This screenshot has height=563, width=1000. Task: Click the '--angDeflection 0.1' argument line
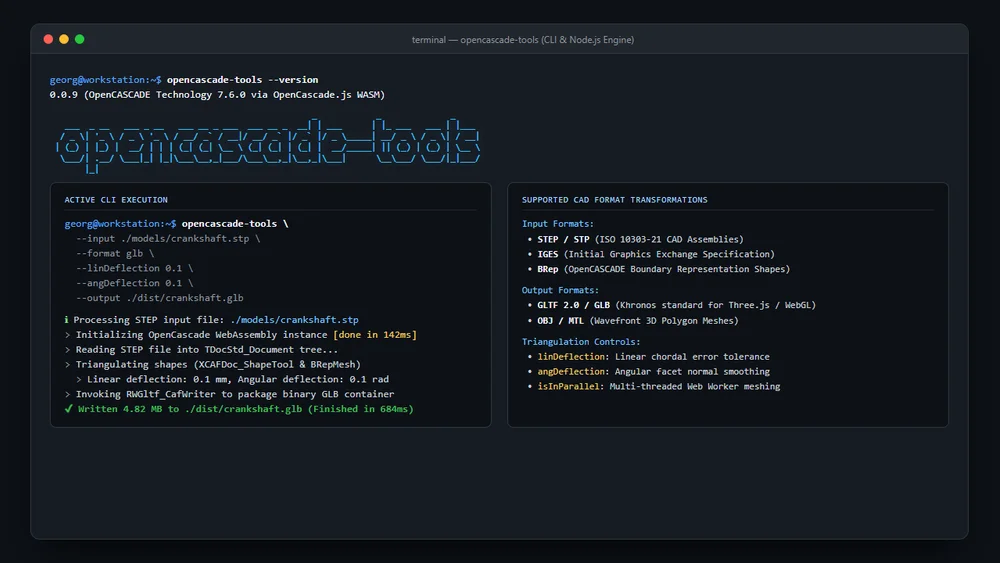(x=134, y=283)
